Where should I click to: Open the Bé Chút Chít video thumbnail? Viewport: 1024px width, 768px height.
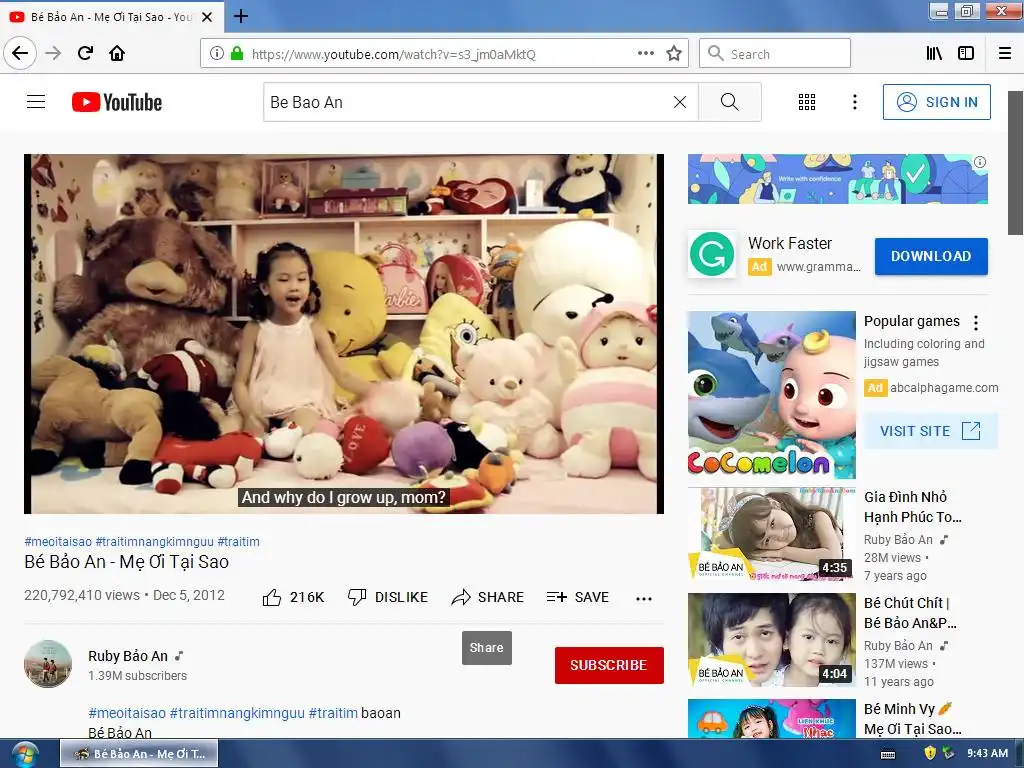(771, 639)
